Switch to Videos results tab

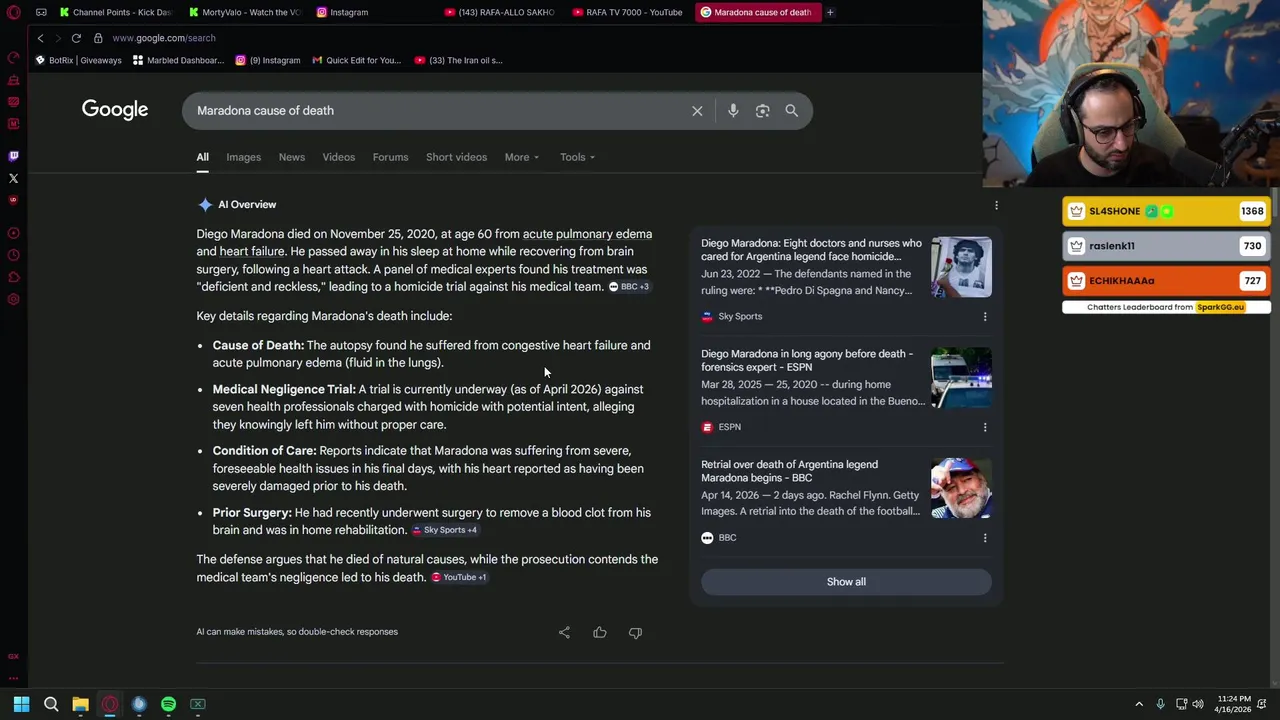[338, 157]
